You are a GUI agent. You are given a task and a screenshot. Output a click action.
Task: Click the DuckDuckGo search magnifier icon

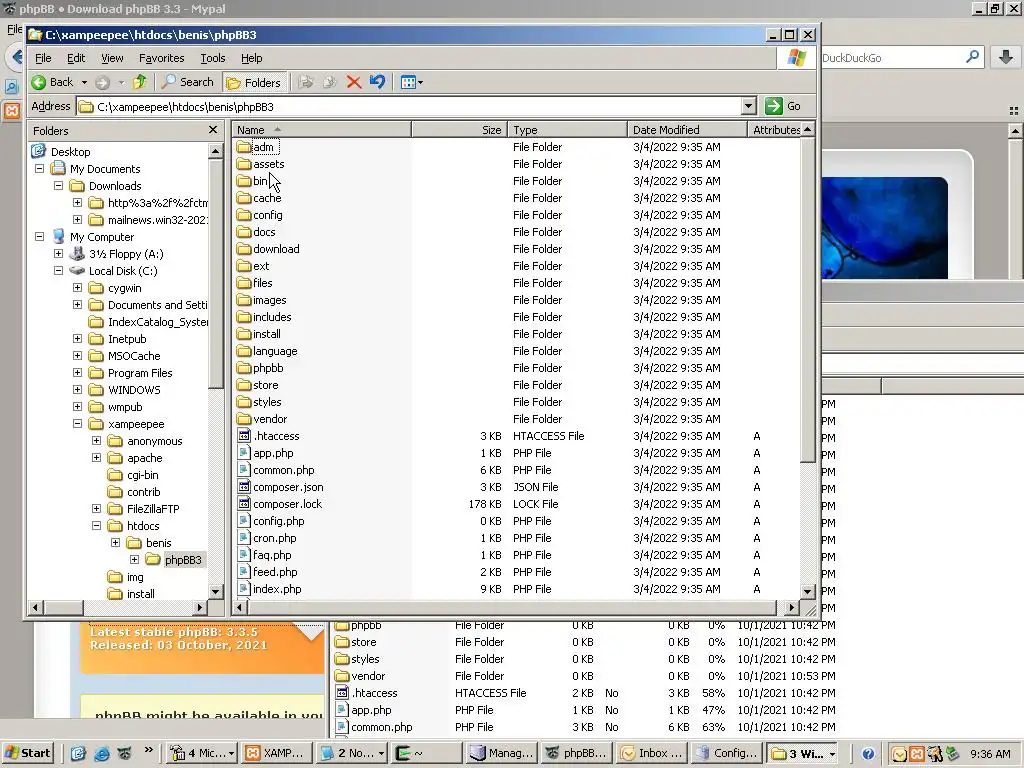tap(972, 57)
